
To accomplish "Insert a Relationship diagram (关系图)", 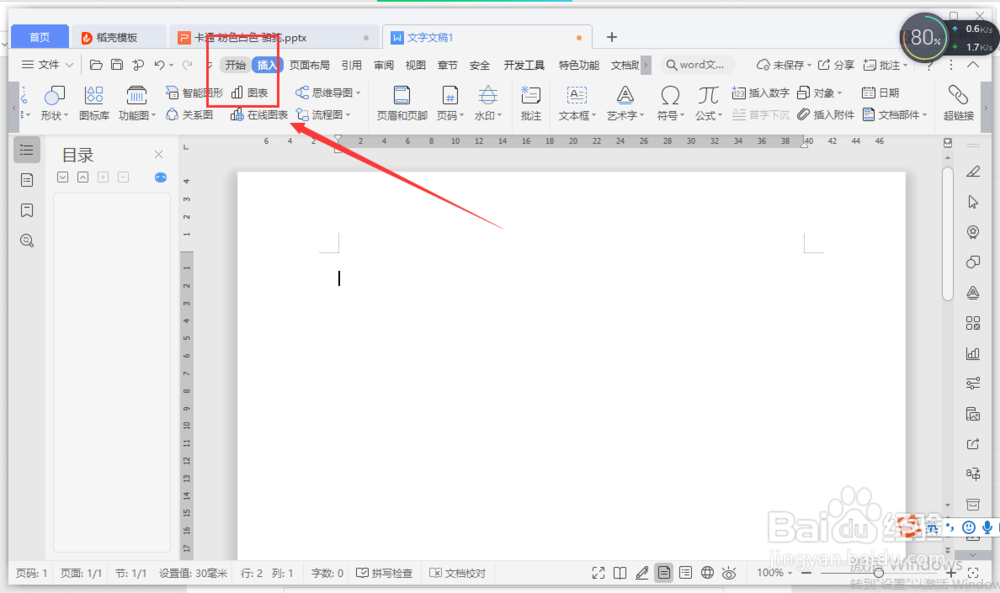I will pyautogui.click(x=189, y=115).
